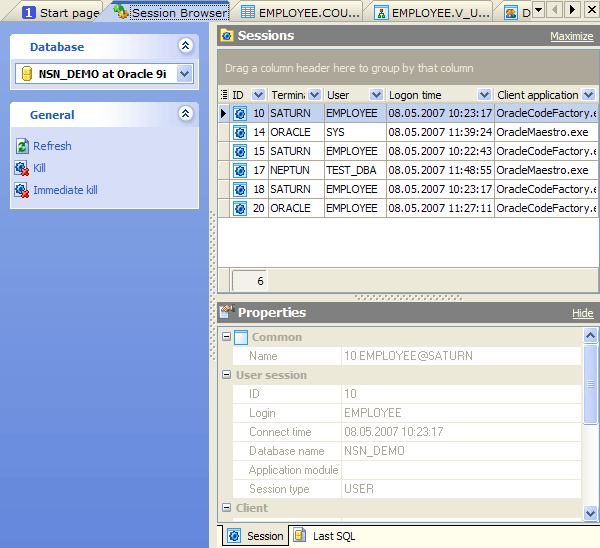Click the grid column chooser icon
The width and height of the screenshot is (600, 548).
click(x=223, y=95)
